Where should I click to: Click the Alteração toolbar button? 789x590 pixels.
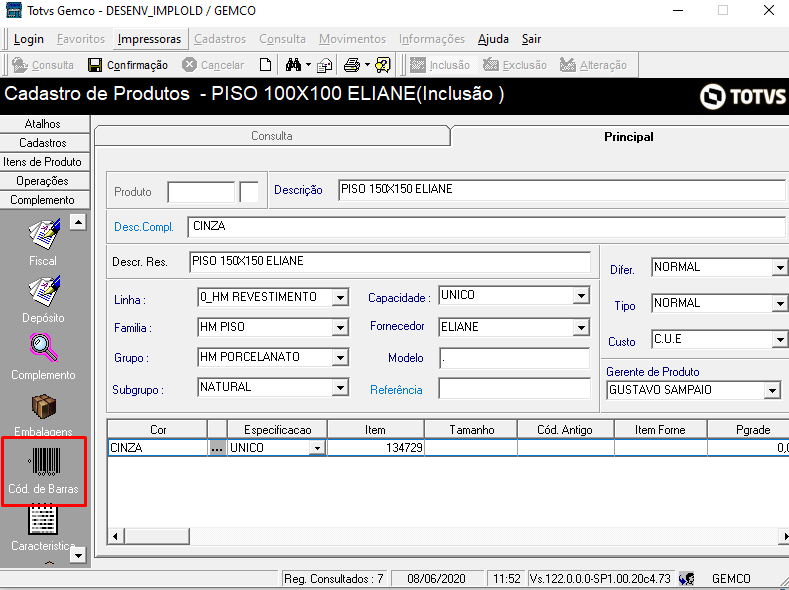point(593,65)
